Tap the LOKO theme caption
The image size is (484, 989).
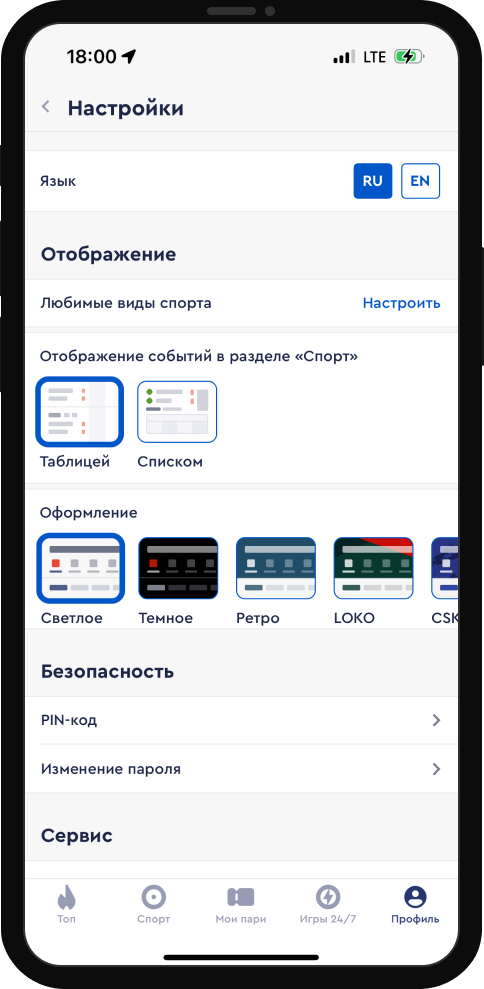tap(354, 618)
